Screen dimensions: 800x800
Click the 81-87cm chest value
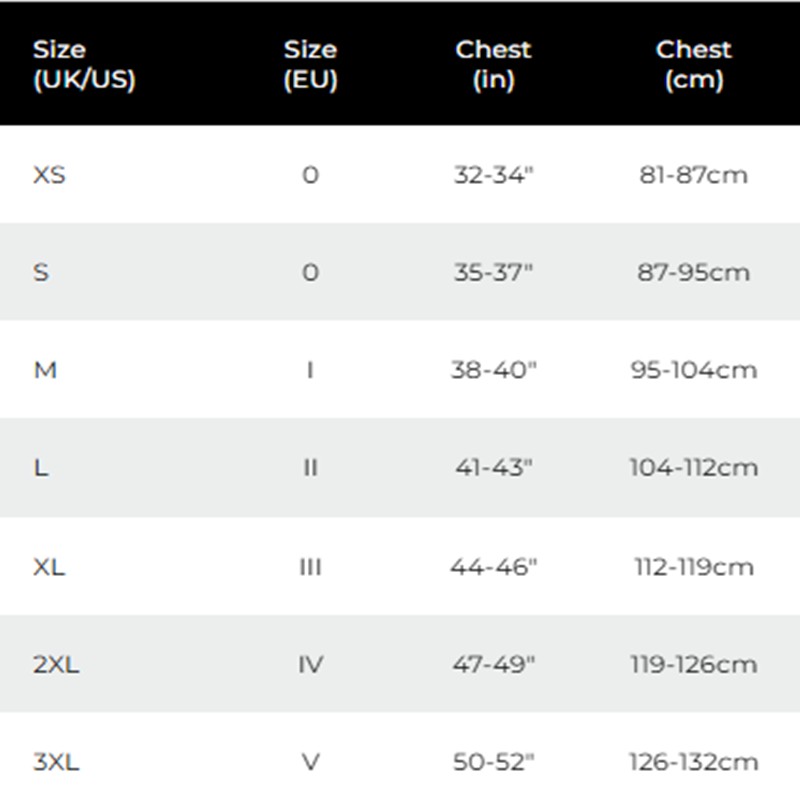point(693,175)
